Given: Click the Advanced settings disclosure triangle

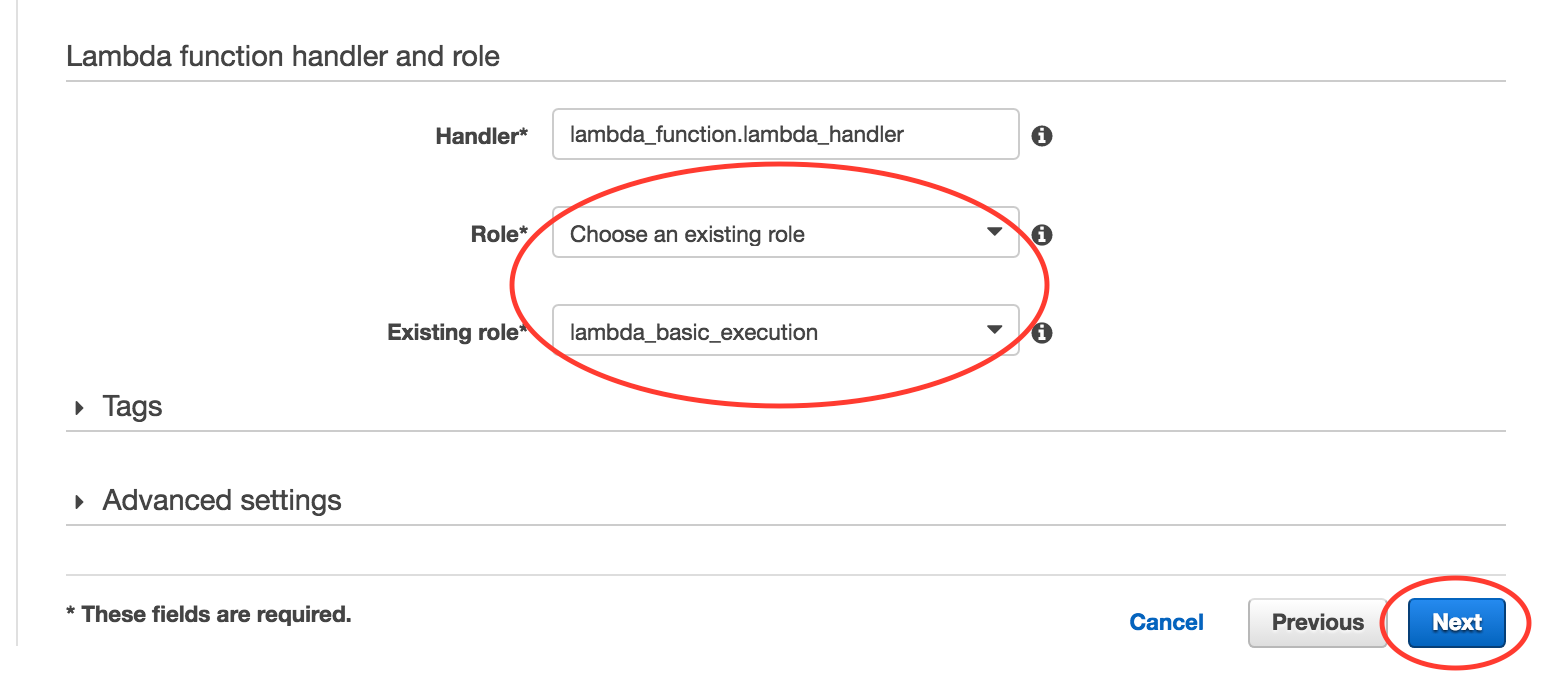Looking at the screenshot, I should (x=80, y=501).
